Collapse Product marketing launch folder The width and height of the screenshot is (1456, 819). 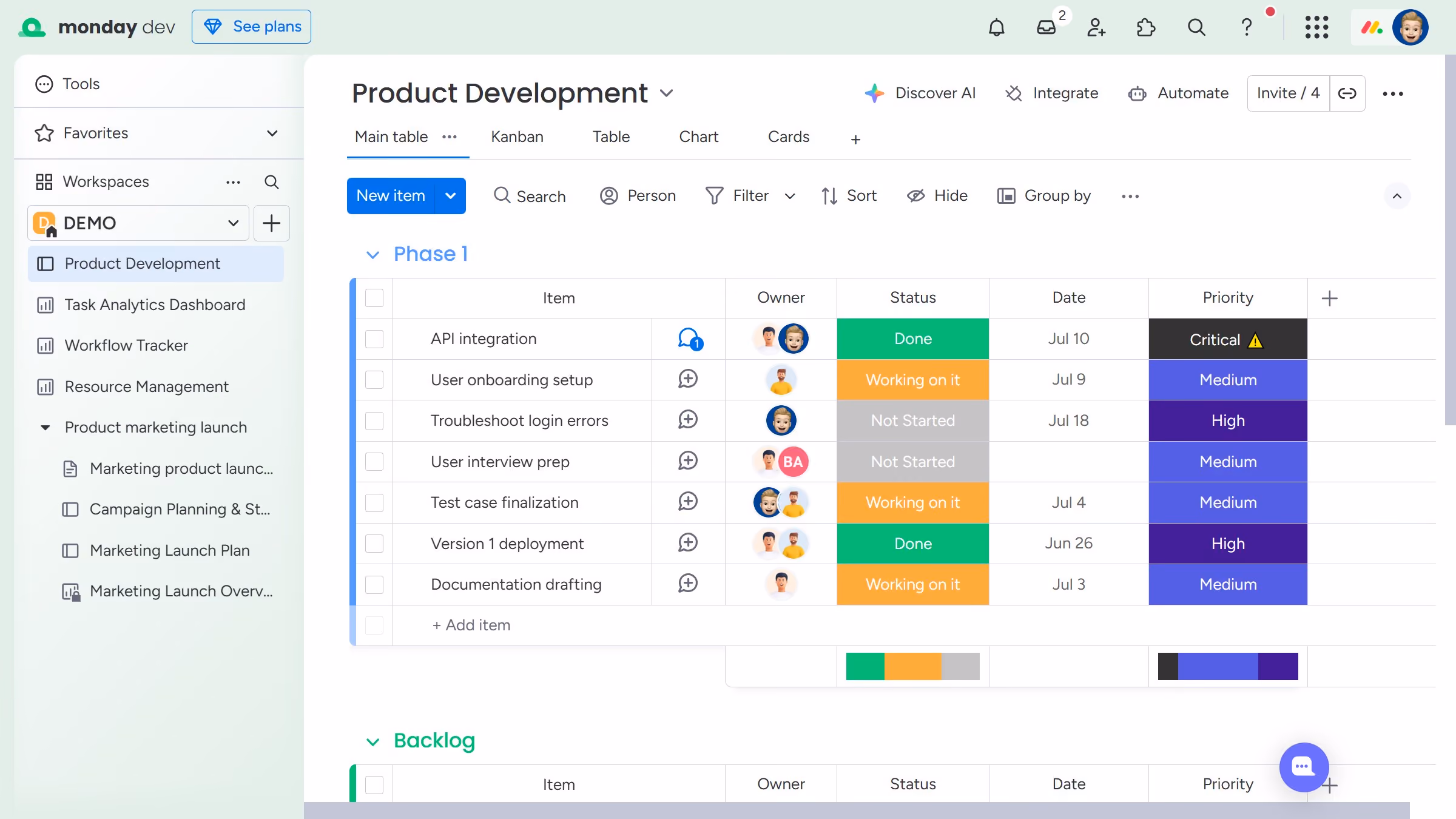[45, 428]
